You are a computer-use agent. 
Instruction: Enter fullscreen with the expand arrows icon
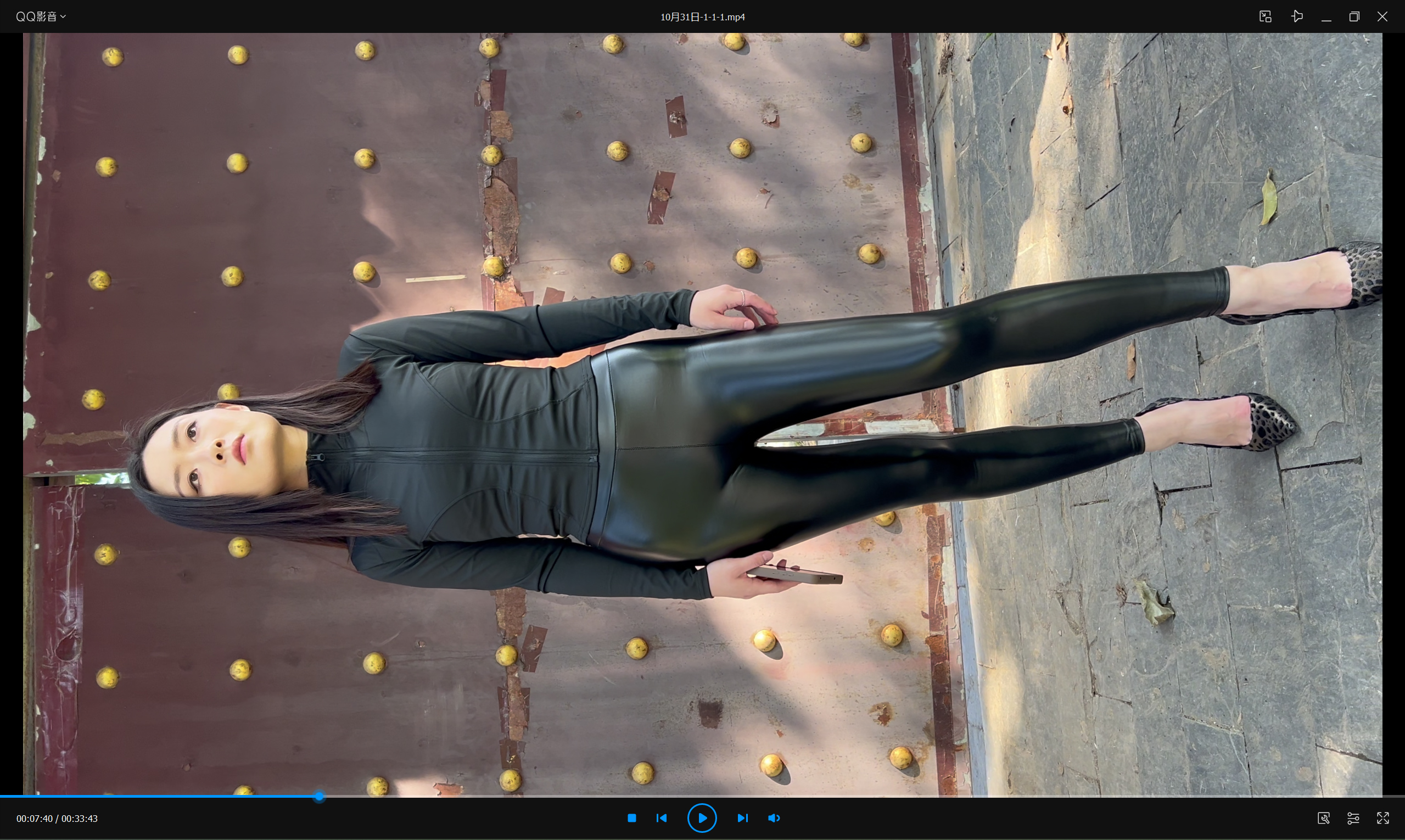[1383, 818]
